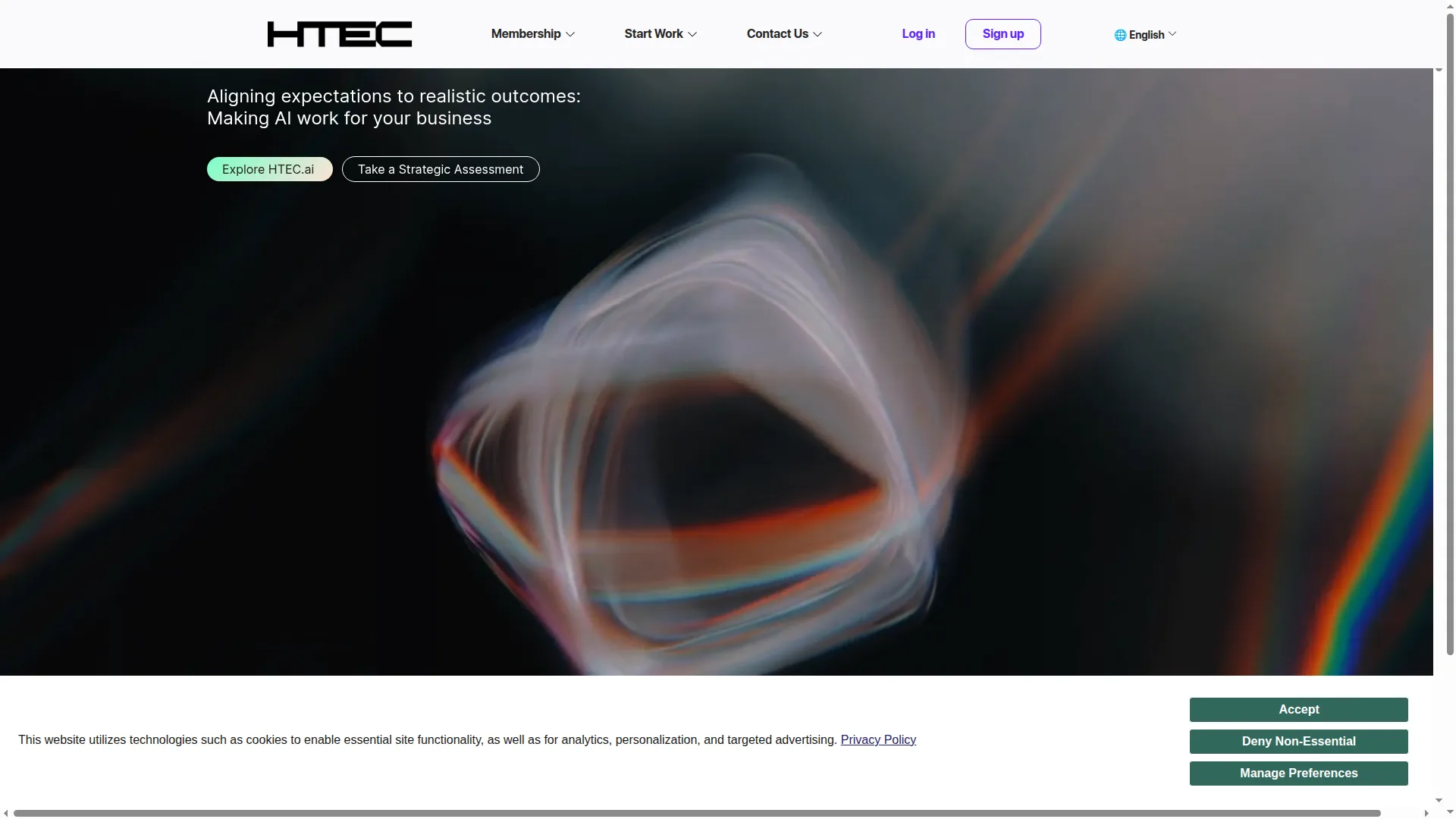Click Take a Strategic Assessment button
The image size is (1456, 819).
coord(441,169)
